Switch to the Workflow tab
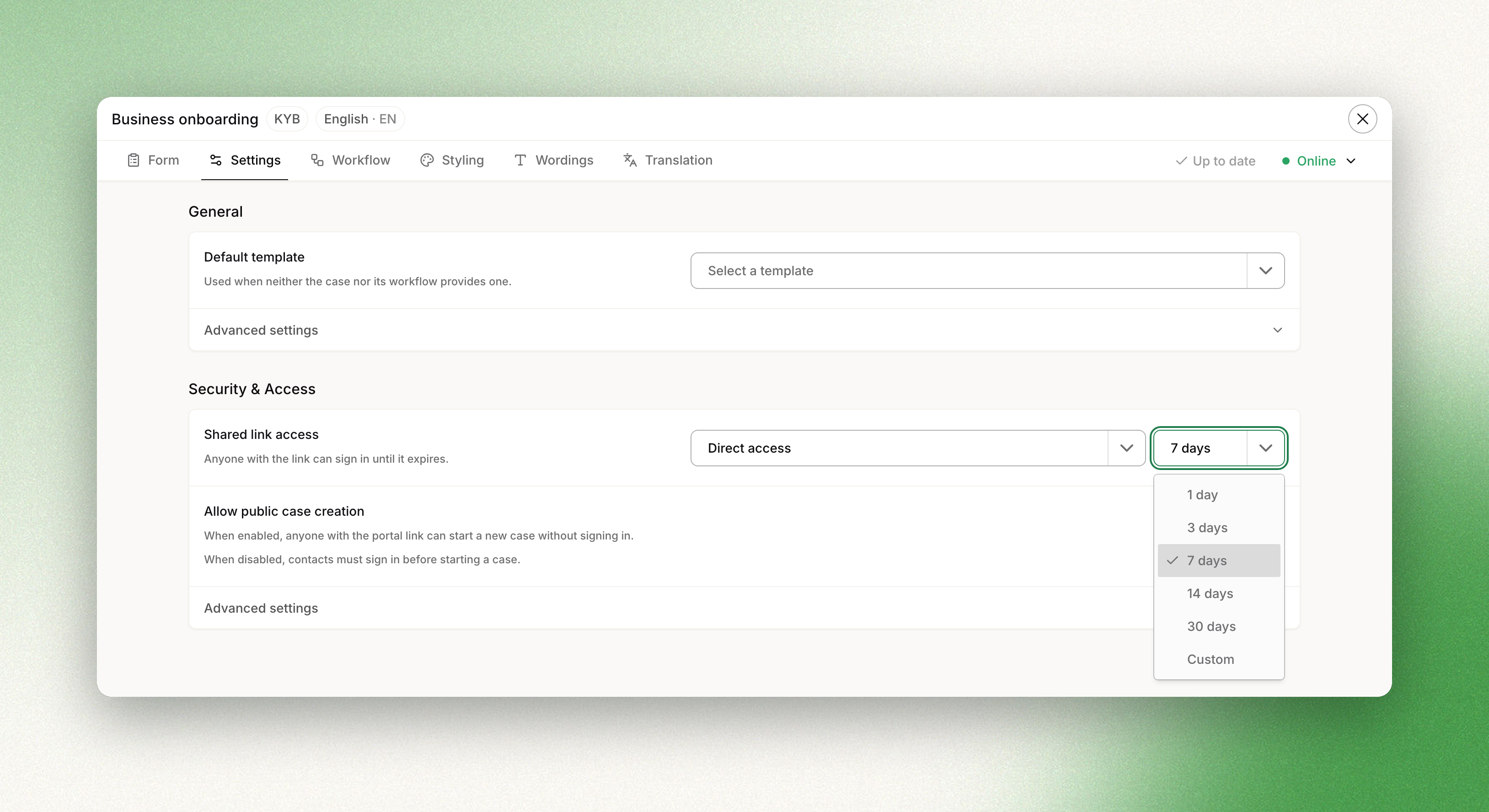The width and height of the screenshot is (1489, 812). [351, 160]
